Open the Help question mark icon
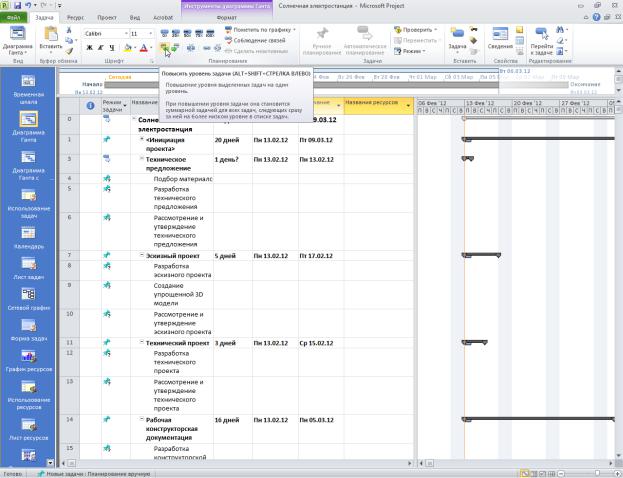This screenshot has height=478, width=623. click(x=596, y=17)
